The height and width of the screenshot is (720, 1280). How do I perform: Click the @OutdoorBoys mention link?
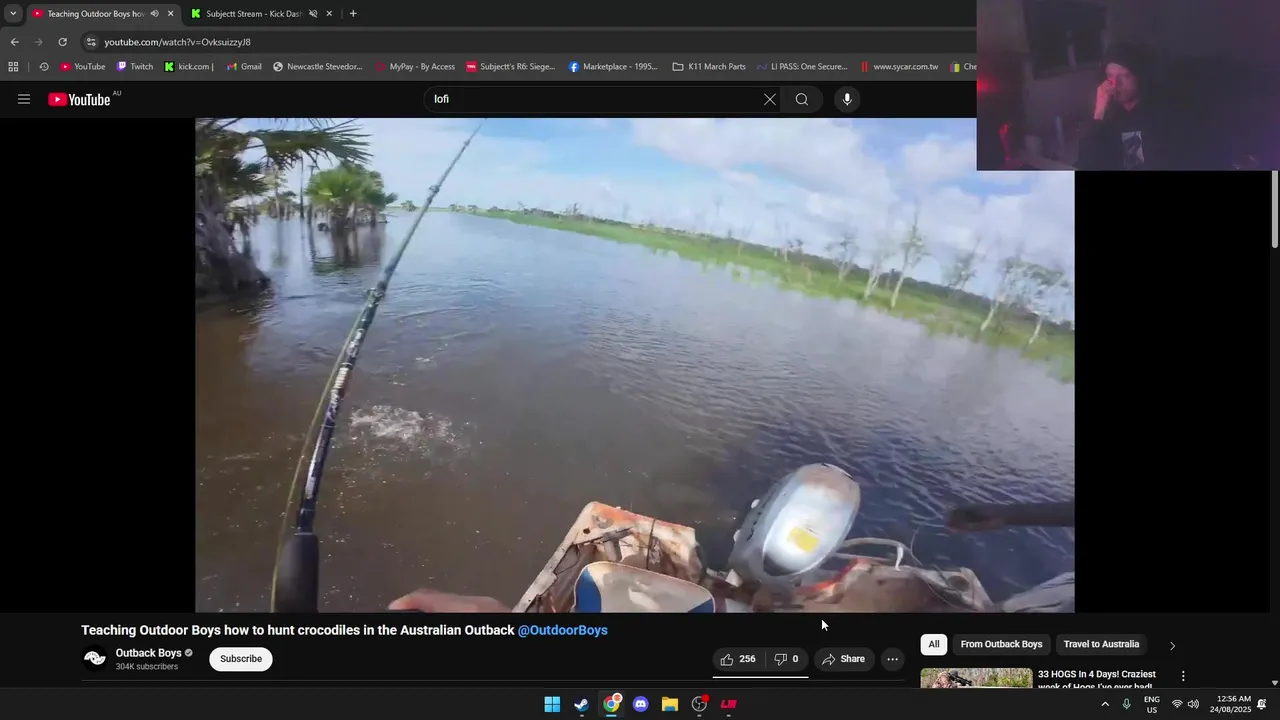point(562,630)
